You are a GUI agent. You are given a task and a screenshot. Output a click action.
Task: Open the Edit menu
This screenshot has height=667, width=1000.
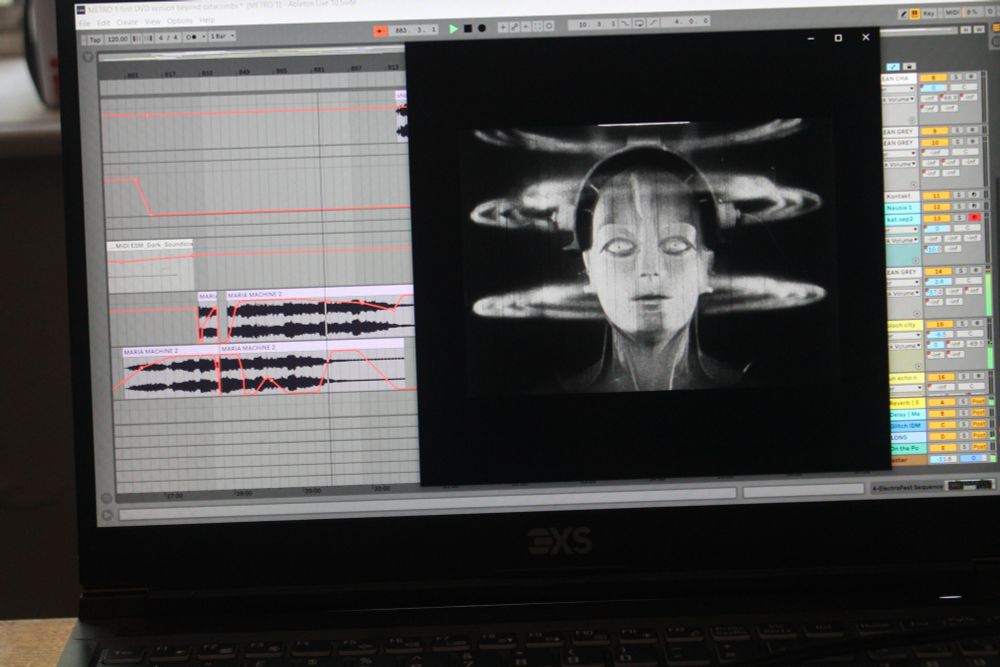[103, 23]
